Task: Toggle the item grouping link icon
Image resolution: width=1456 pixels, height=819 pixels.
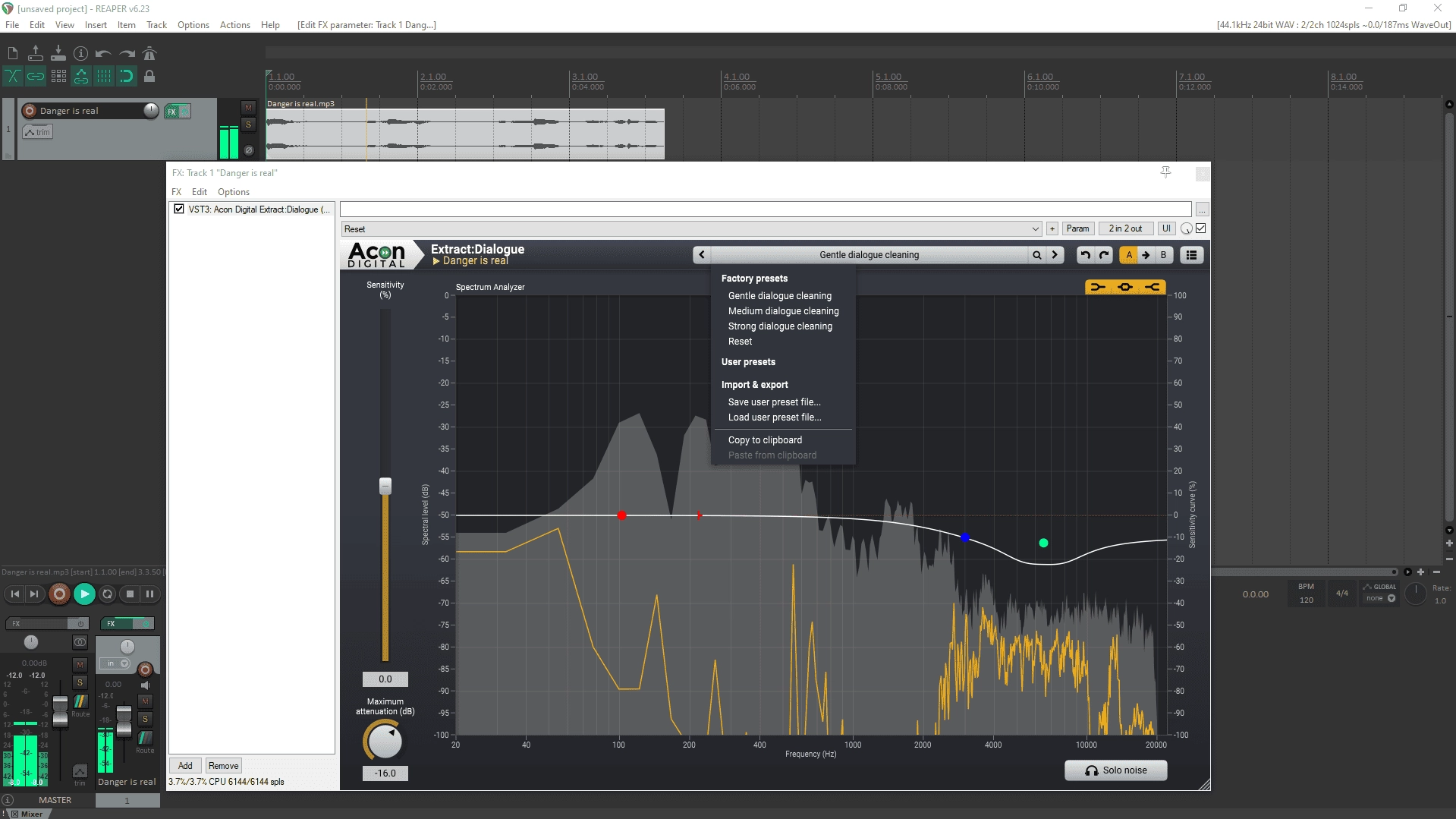Action: click(36, 76)
